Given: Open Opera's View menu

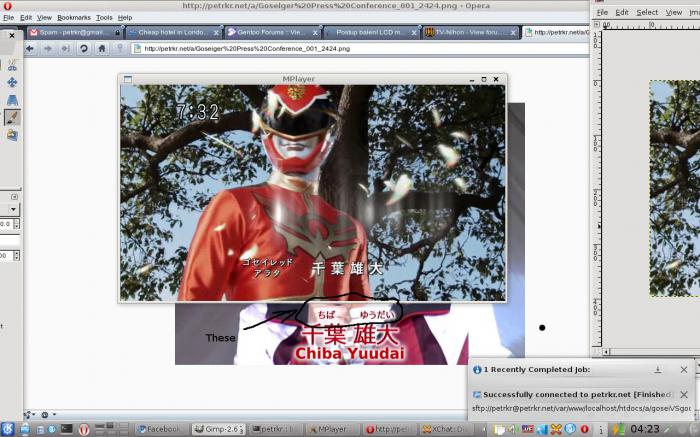Looking at the screenshot, I should coord(44,17).
